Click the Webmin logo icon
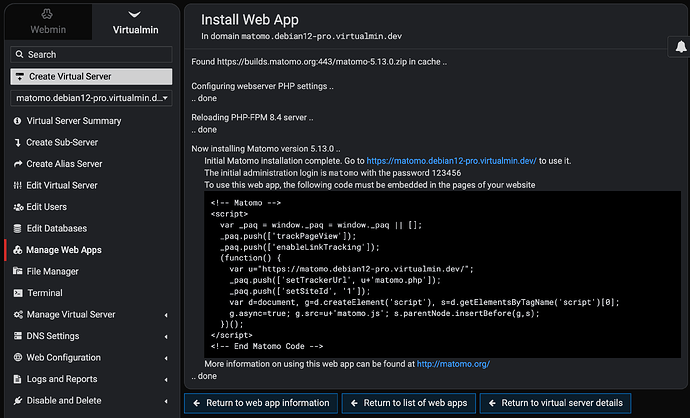This screenshot has width=690, height=418. tap(47, 14)
